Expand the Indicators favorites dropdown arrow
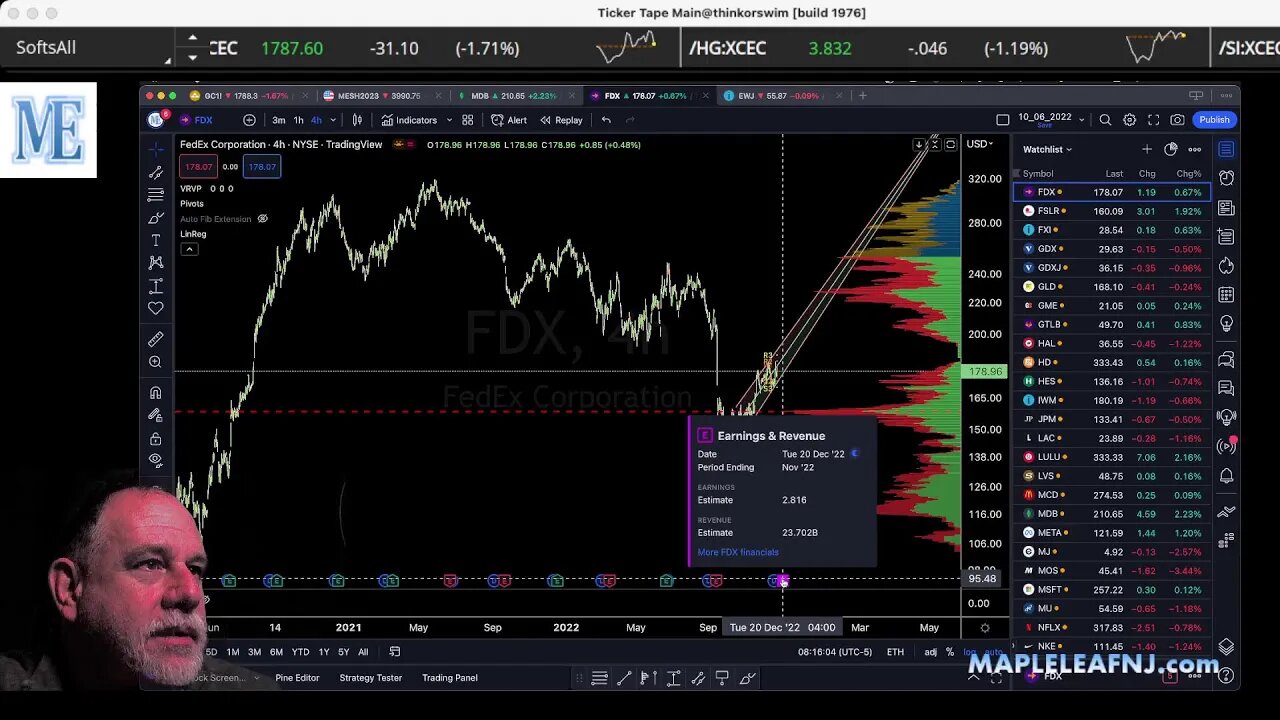 (449, 120)
